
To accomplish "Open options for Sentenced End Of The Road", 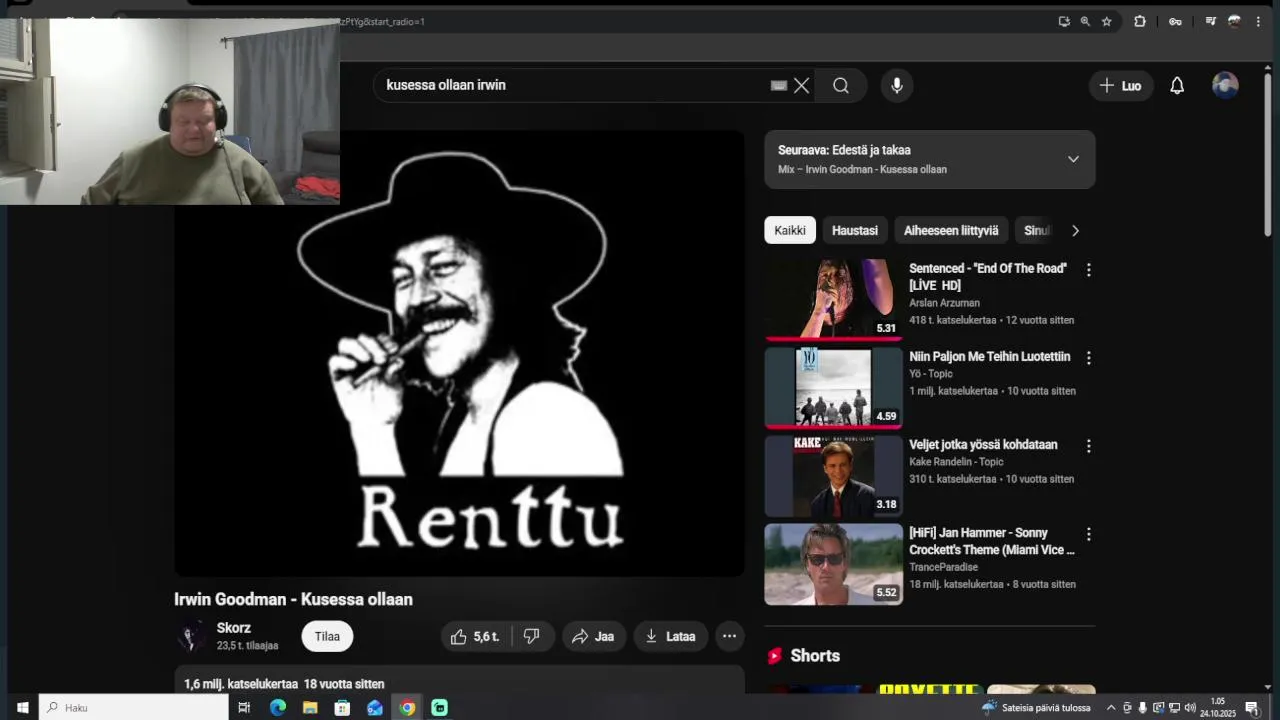I will tap(1088, 270).
